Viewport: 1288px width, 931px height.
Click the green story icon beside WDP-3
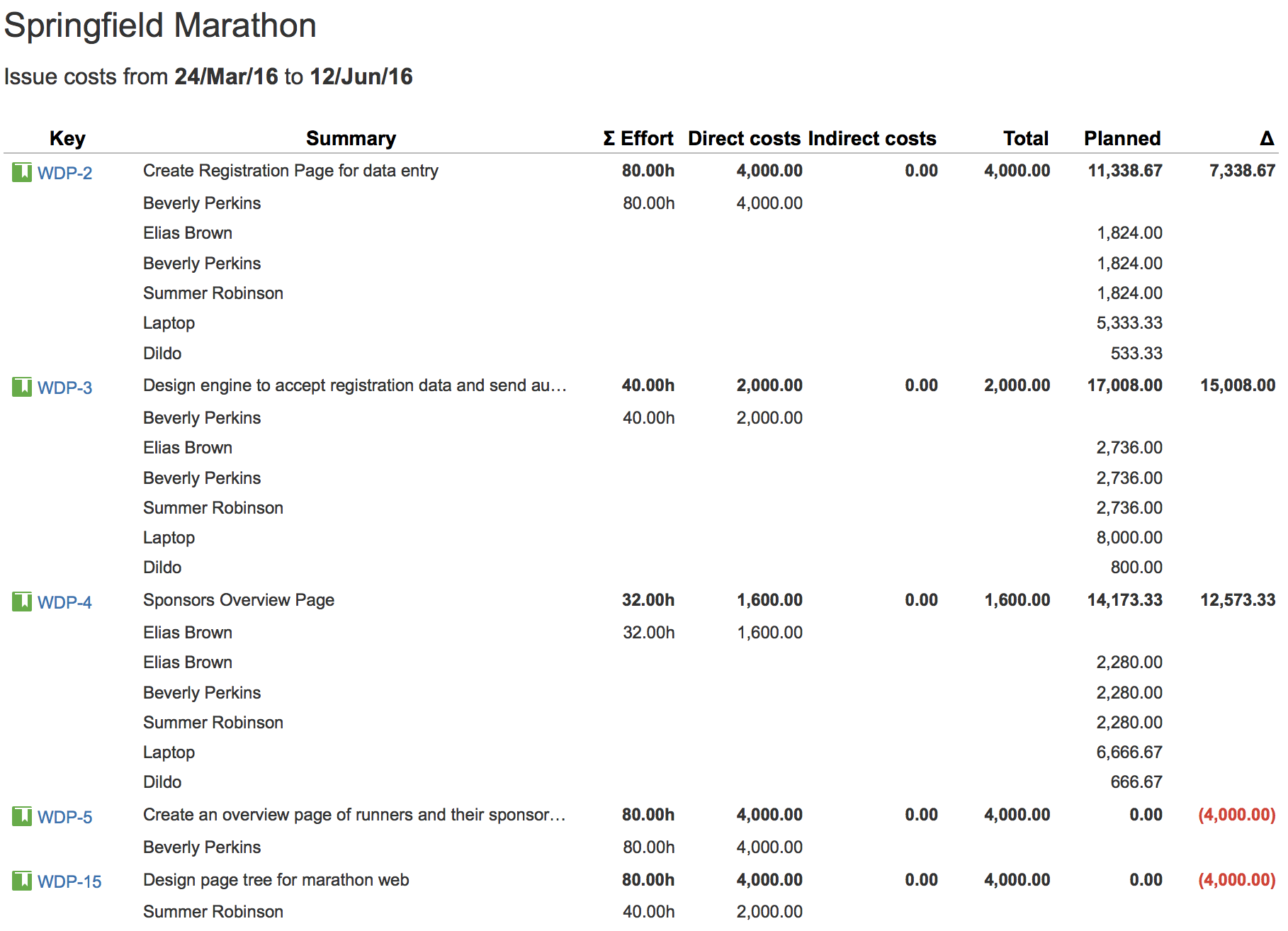(22, 387)
